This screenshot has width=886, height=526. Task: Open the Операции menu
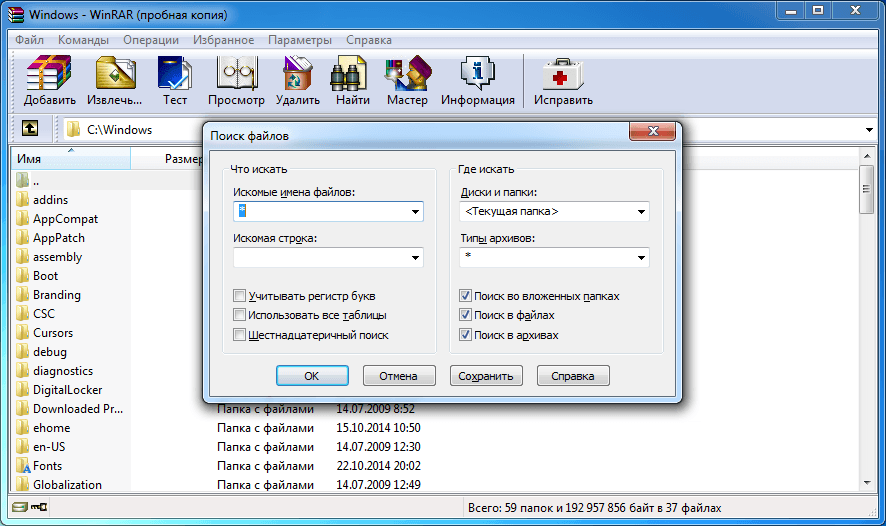tap(151, 40)
